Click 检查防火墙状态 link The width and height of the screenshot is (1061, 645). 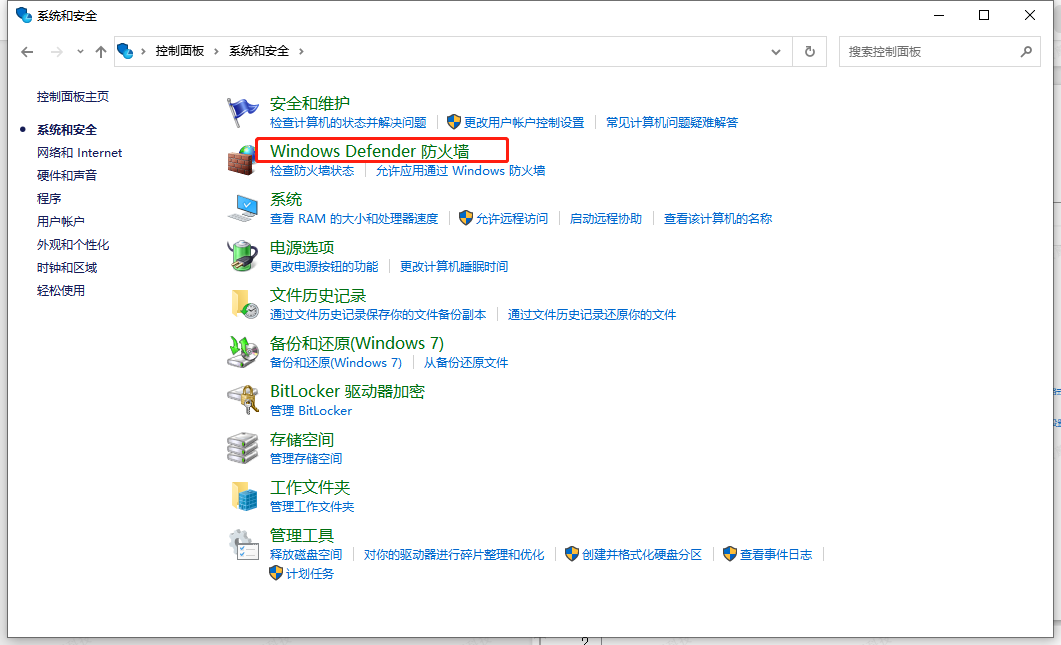(312, 171)
